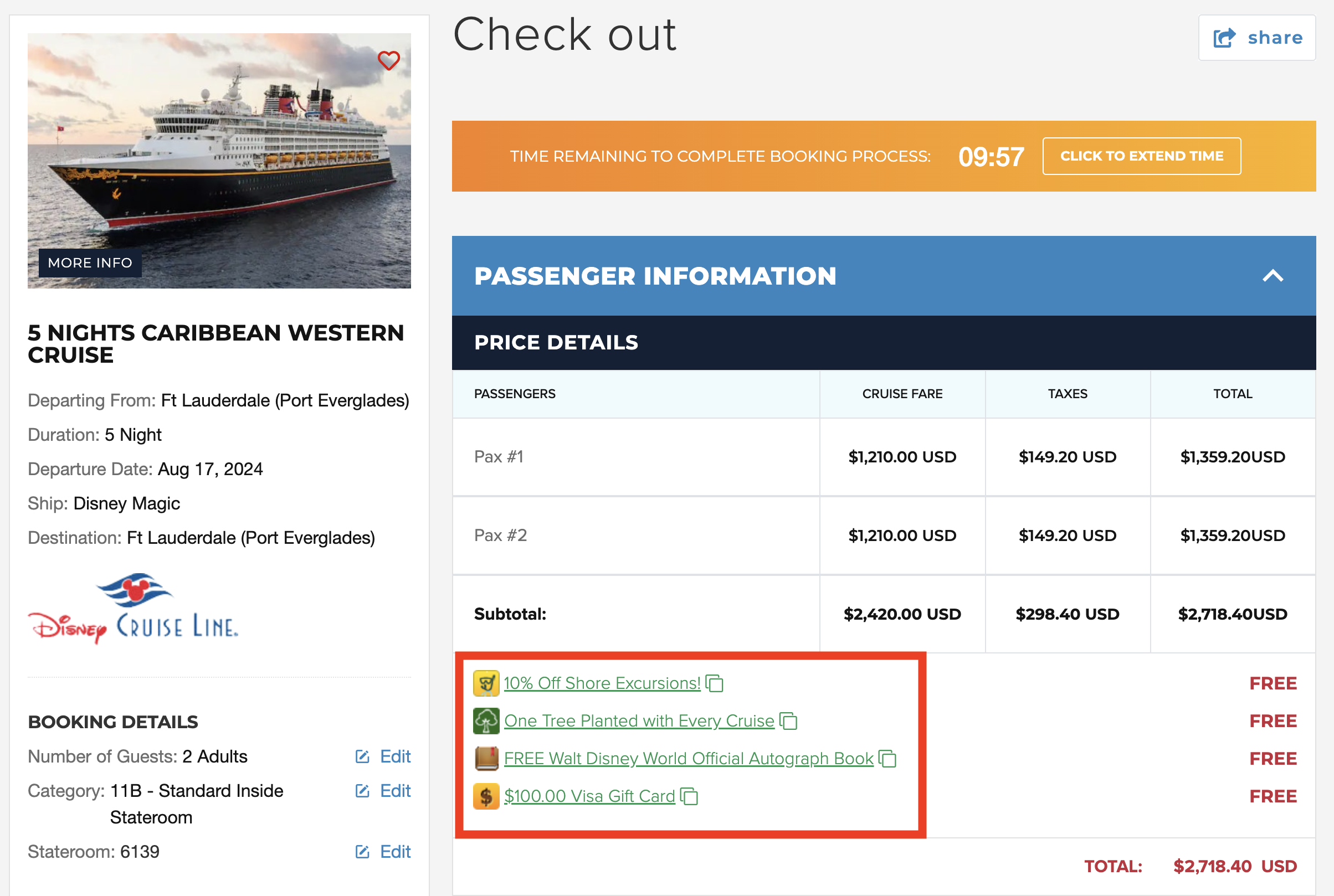Viewport: 1334px width, 896px height.
Task: Click the Taxes column header
Action: click(1067, 394)
